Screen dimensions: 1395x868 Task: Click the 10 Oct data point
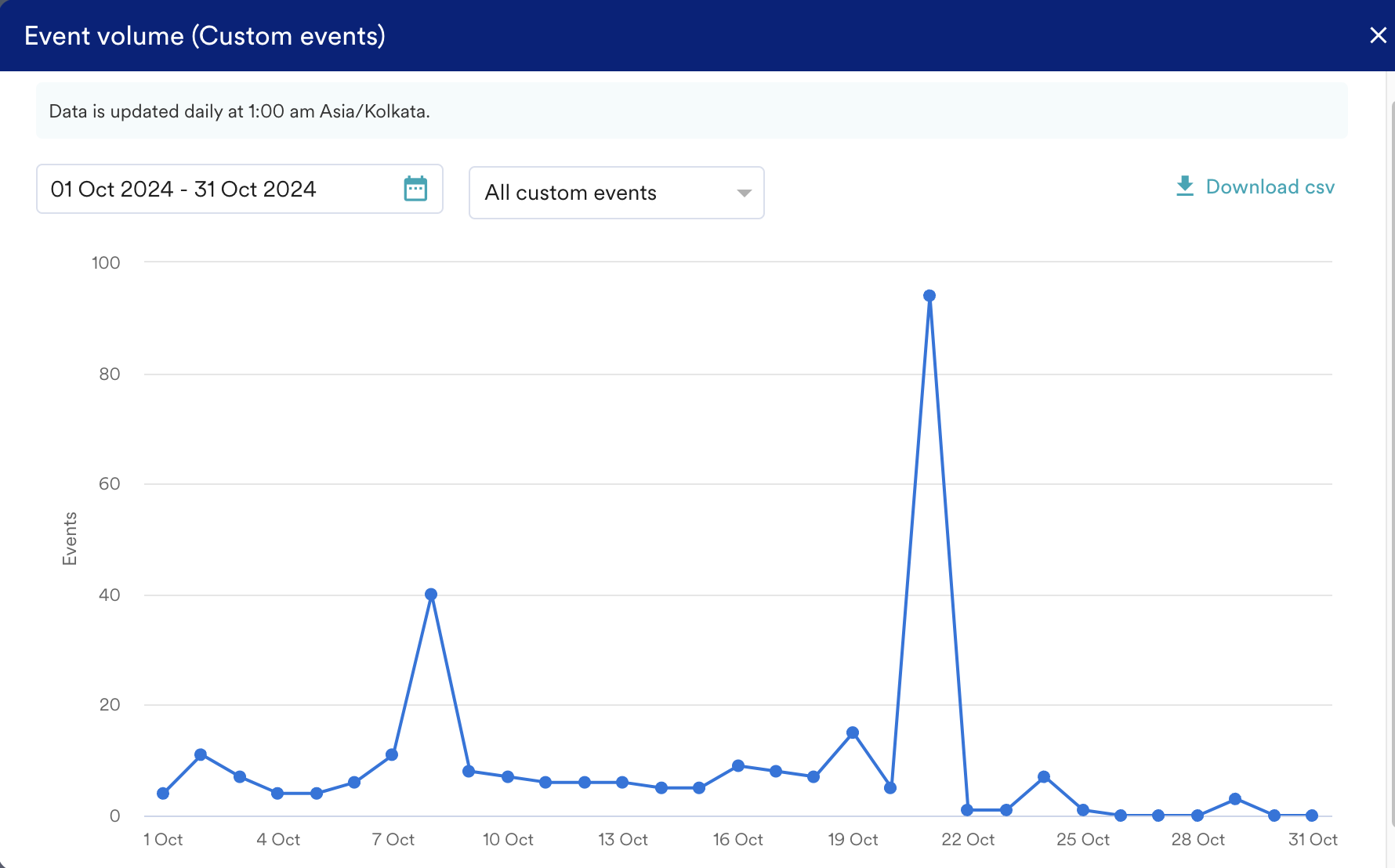508,777
